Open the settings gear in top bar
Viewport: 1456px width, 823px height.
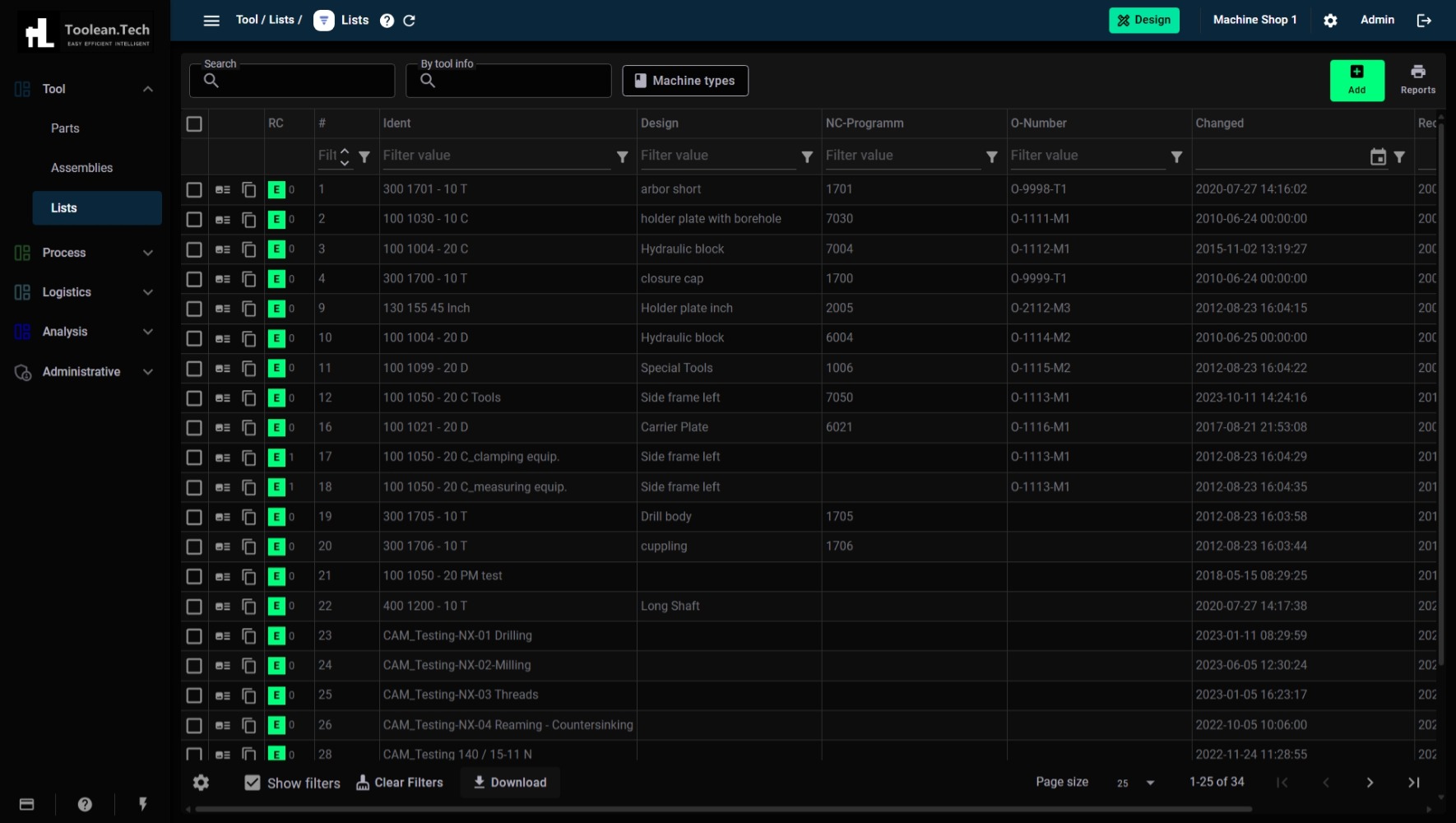pos(1330,21)
